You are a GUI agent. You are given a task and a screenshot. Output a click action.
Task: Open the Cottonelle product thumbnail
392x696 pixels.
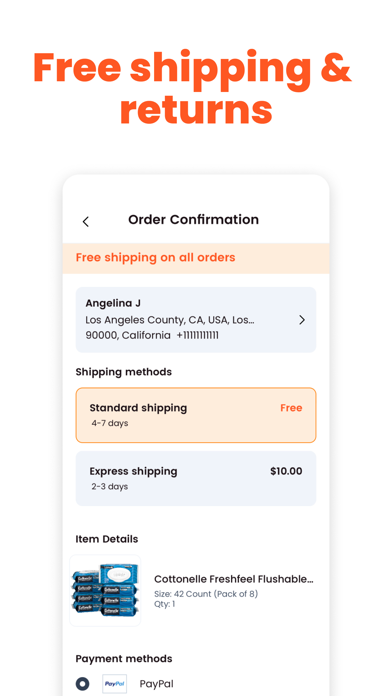(x=105, y=590)
